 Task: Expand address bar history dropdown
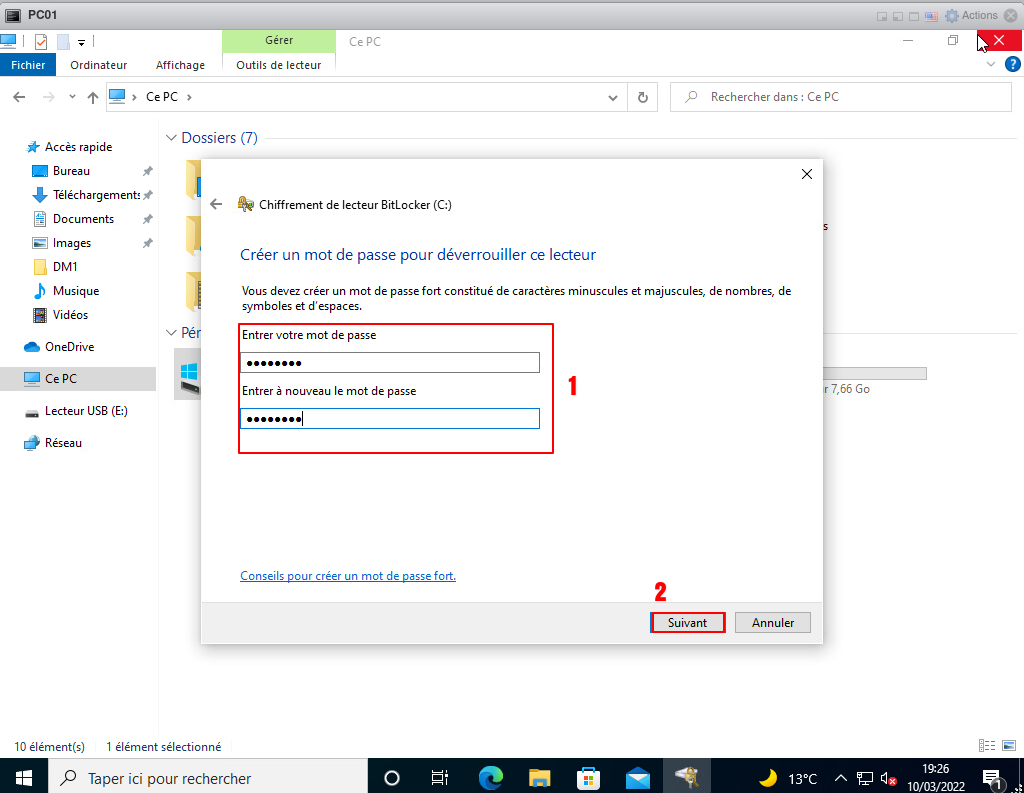614,97
